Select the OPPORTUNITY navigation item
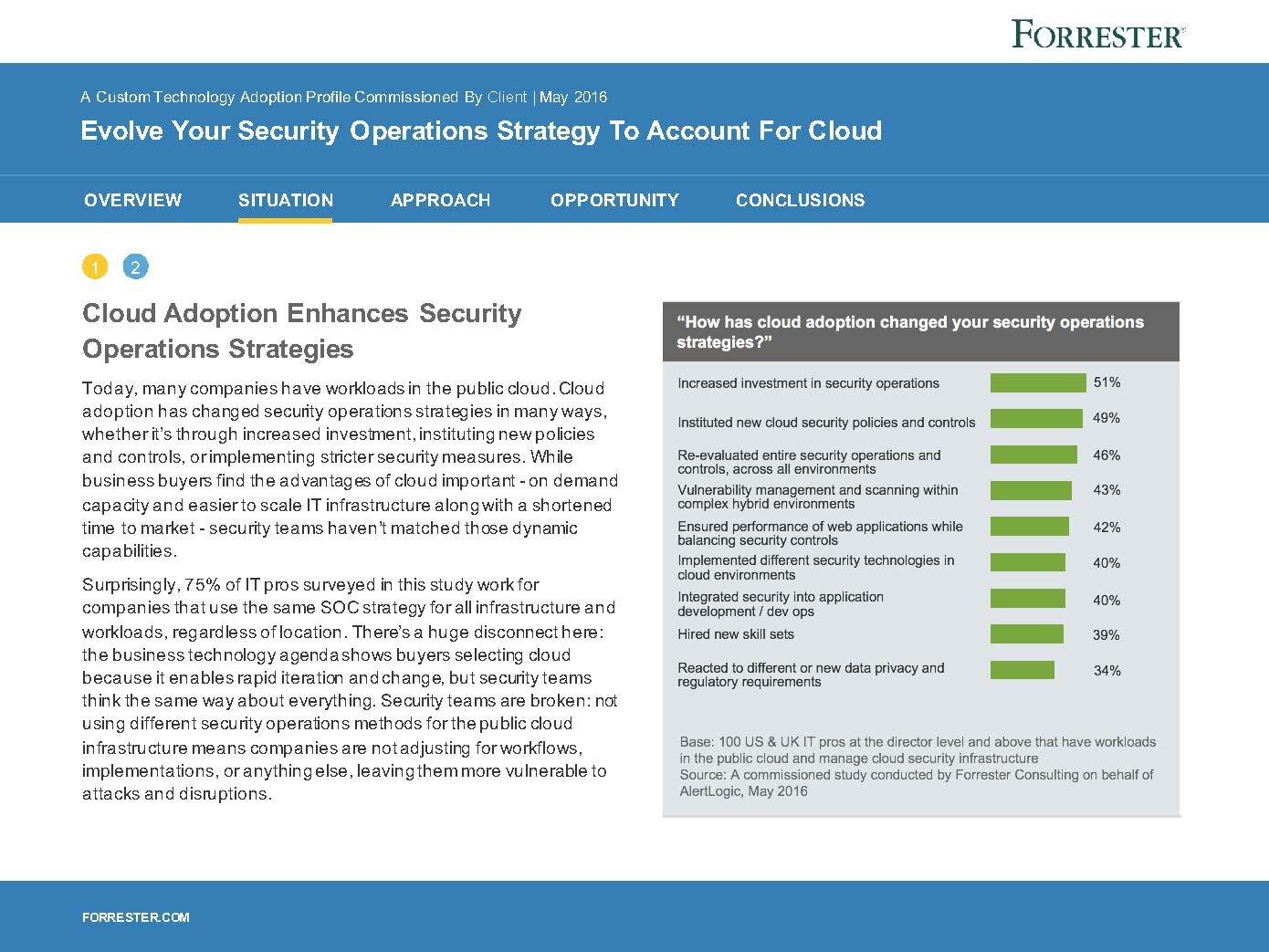1269x952 pixels. (614, 200)
